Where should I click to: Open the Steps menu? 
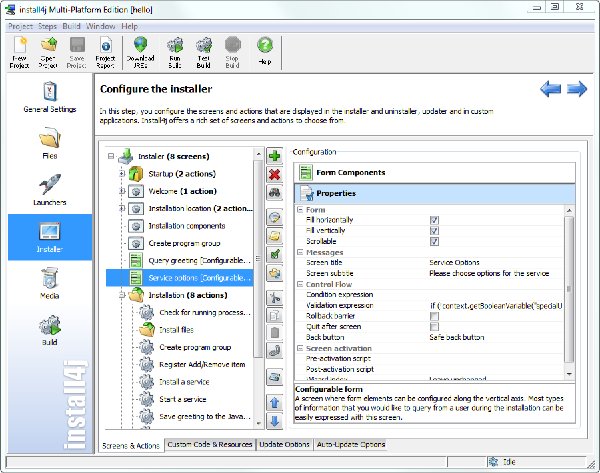(x=47, y=26)
